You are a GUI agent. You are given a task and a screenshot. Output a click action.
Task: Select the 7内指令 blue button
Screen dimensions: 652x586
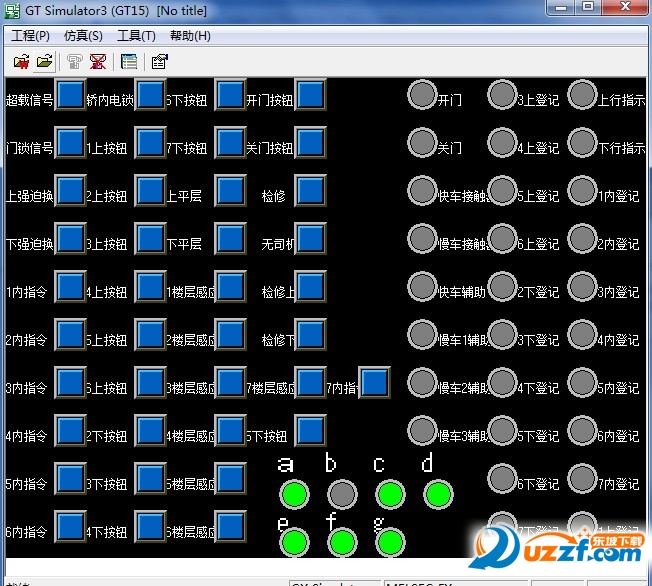pos(374,383)
